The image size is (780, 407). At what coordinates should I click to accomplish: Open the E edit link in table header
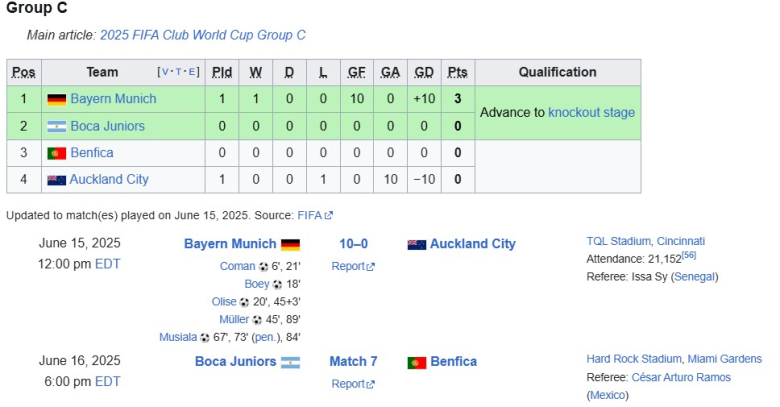click(x=192, y=72)
